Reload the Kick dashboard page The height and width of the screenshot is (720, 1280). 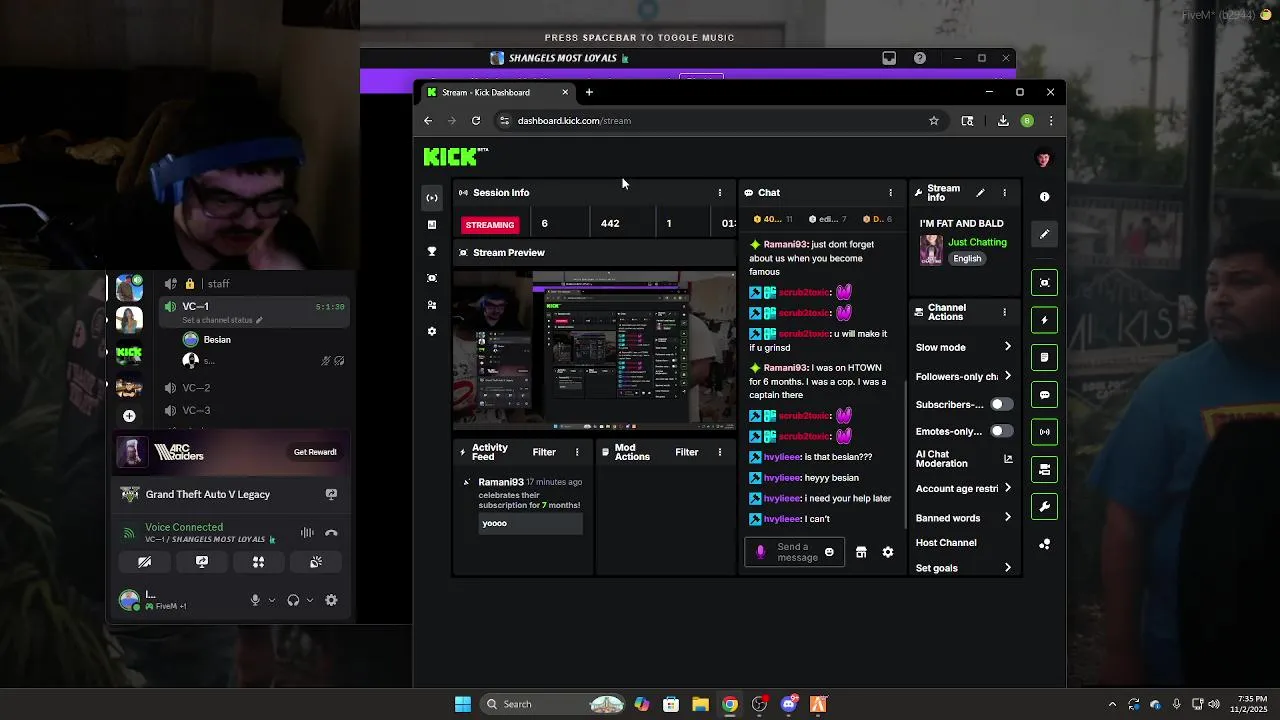pyautogui.click(x=476, y=121)
